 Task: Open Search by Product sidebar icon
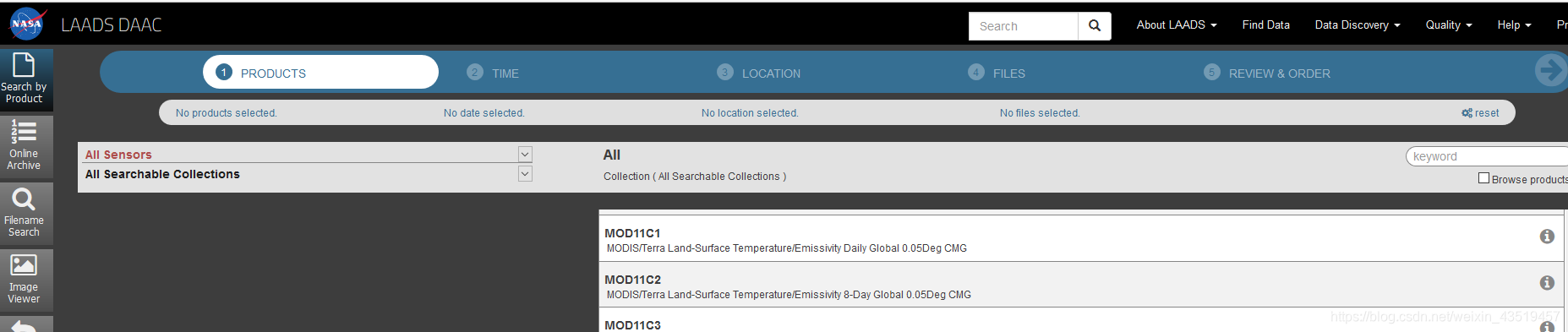coord(26,79)
